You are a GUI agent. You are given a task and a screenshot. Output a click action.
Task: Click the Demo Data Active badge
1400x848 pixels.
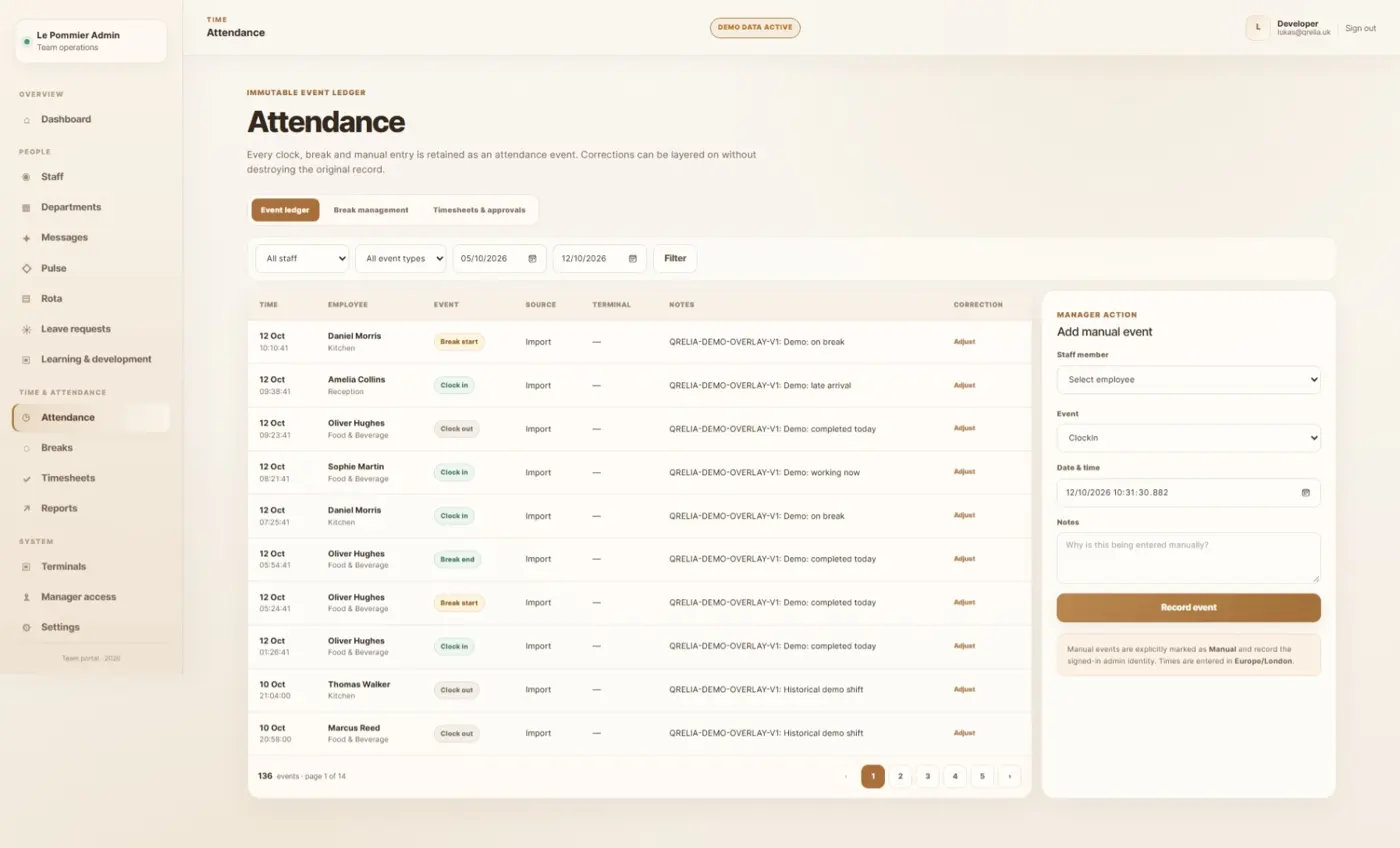click(755, 28)
